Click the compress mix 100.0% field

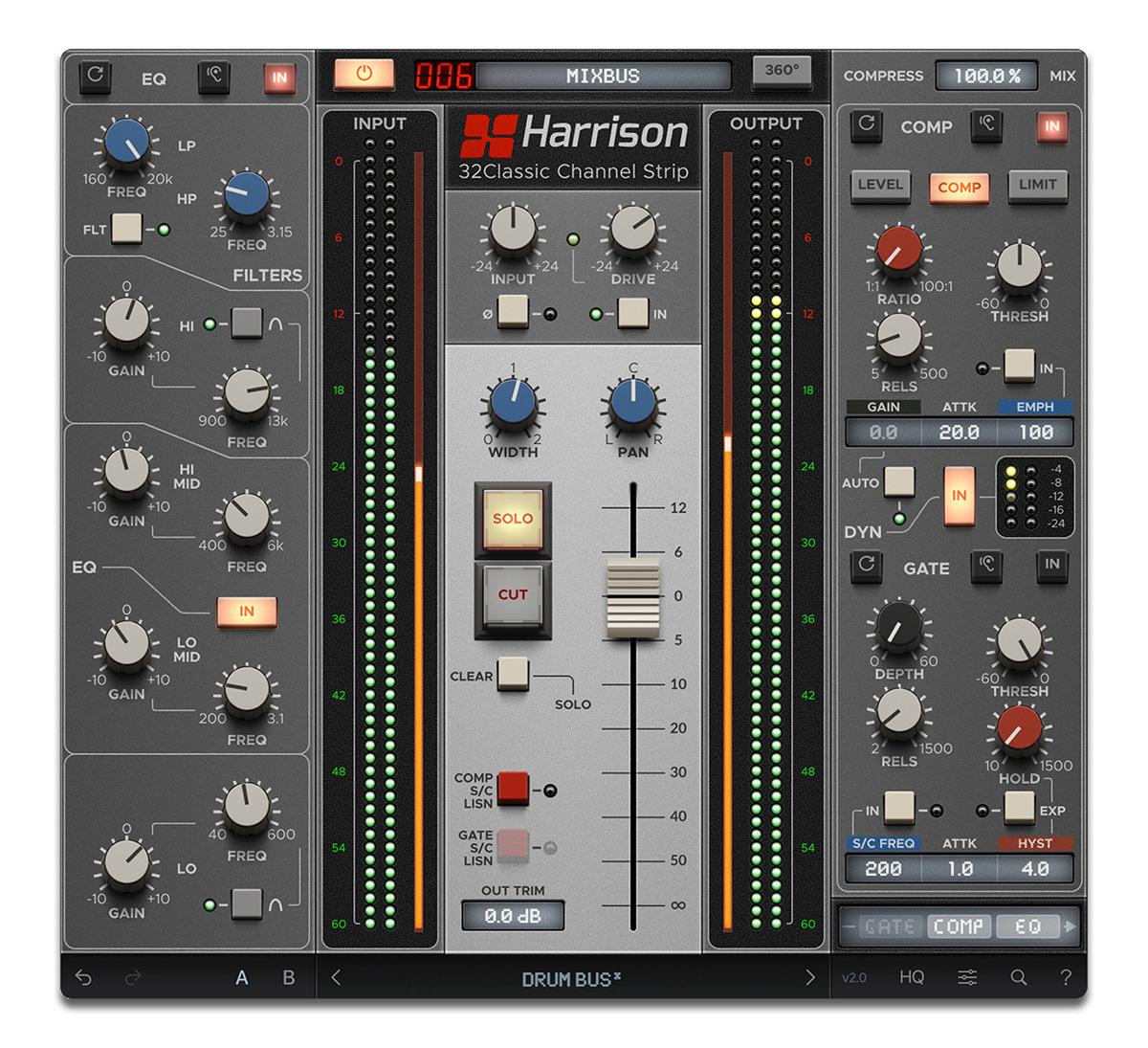tap(986, 76)
